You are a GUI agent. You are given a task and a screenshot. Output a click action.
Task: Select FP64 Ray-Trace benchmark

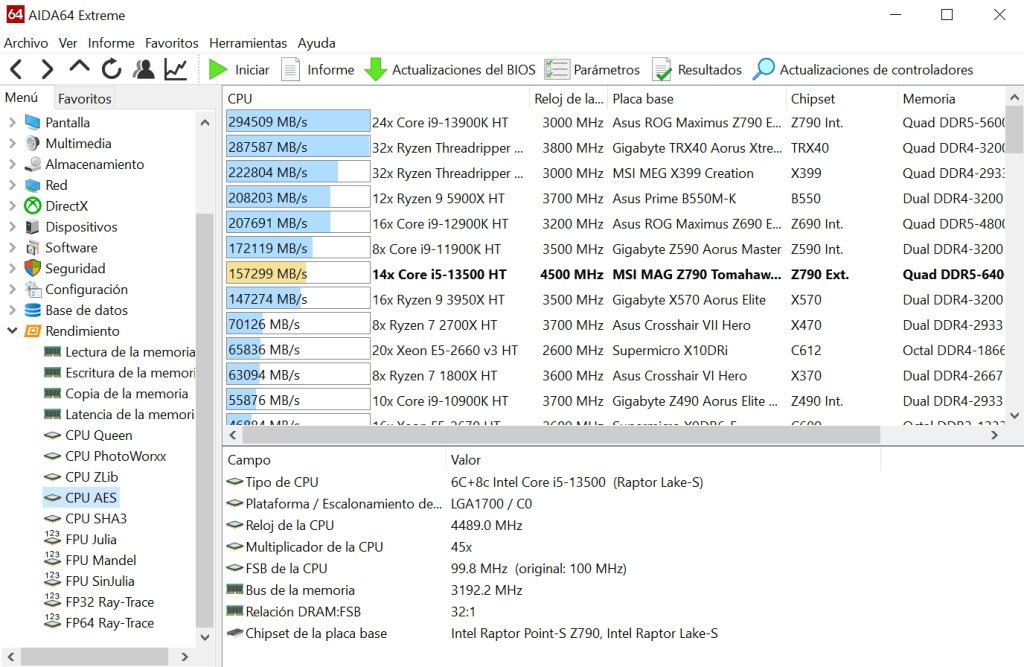pos(110,623)
